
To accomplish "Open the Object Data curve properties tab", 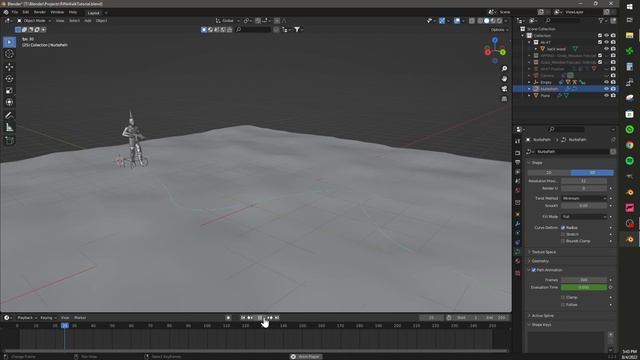I will 518,252.
